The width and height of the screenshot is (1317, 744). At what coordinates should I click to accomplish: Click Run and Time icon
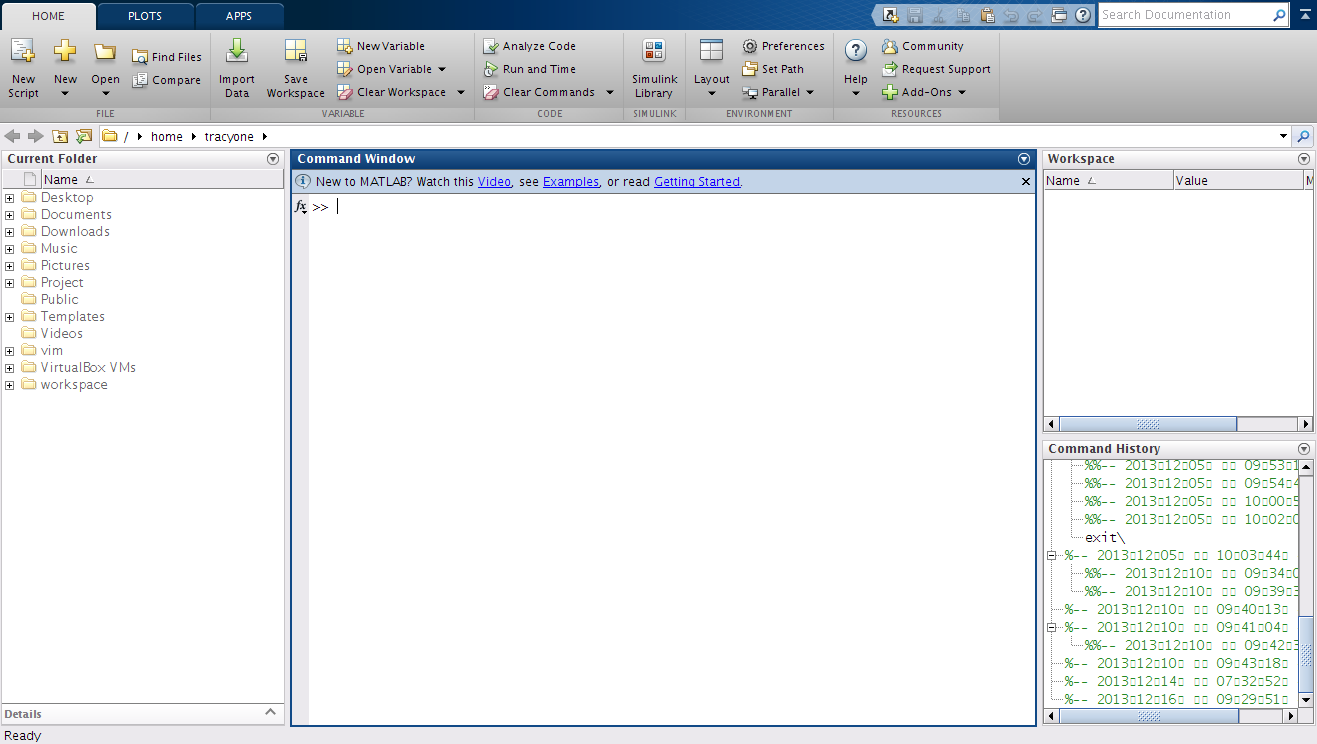(x=491, y=69)
